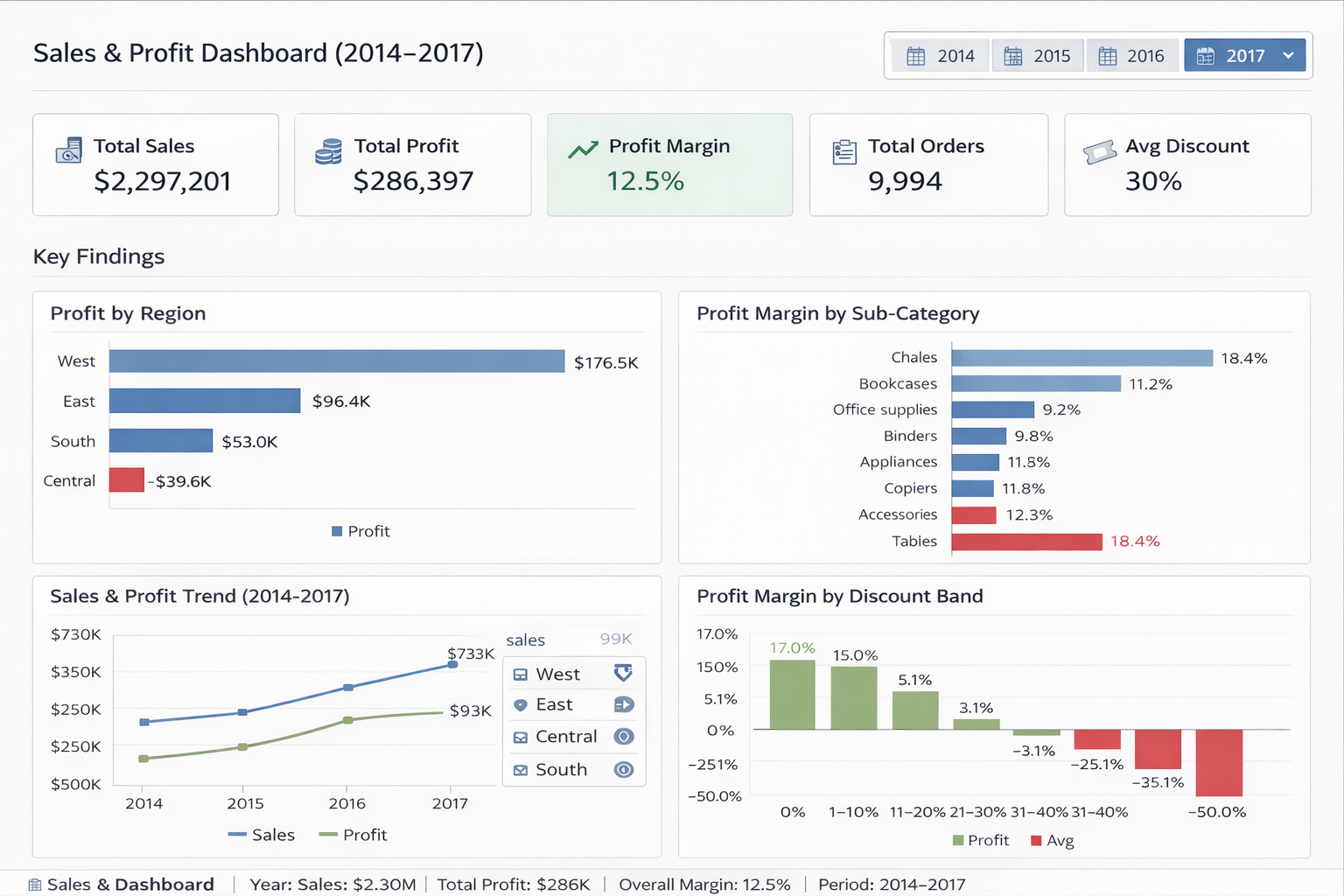Click the calendar icon on the 2014 button

click(915, 56)
